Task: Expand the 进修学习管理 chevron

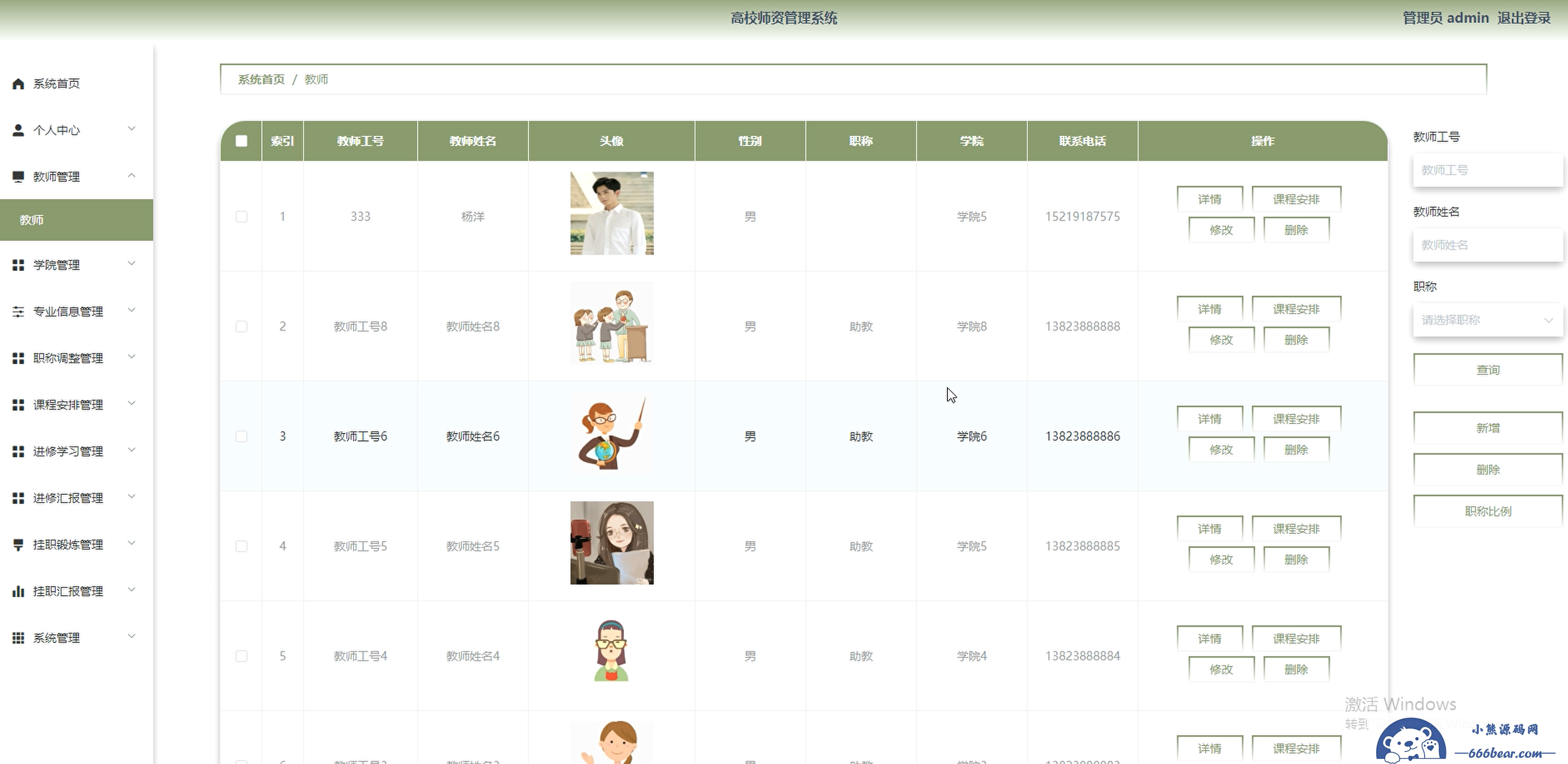Action: (132, 450)
